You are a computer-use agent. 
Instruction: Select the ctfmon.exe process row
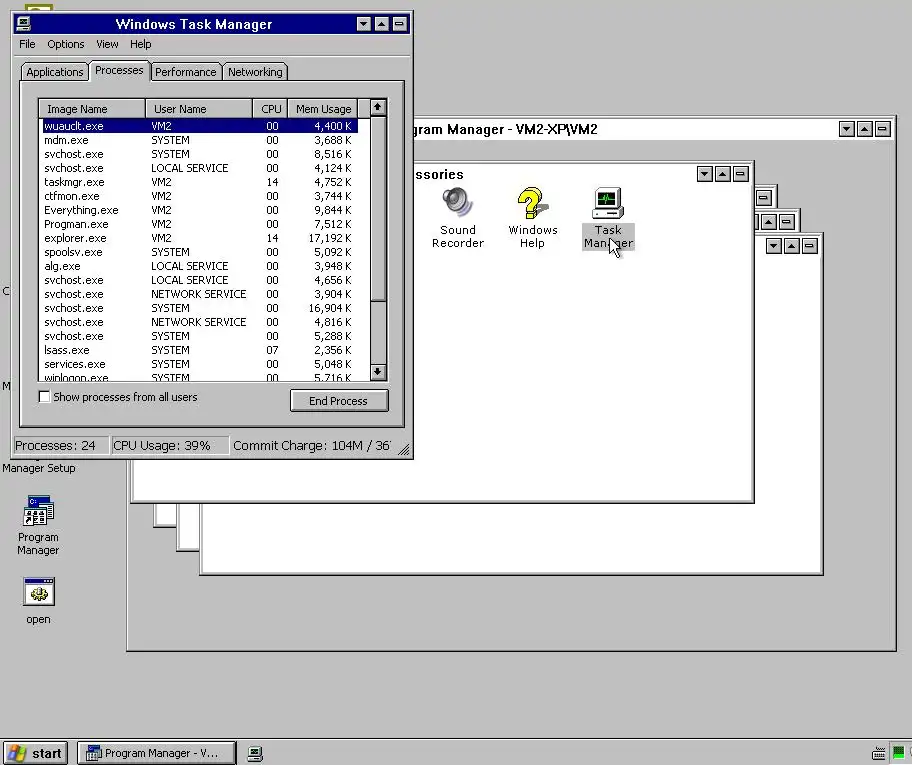[200, 196]
